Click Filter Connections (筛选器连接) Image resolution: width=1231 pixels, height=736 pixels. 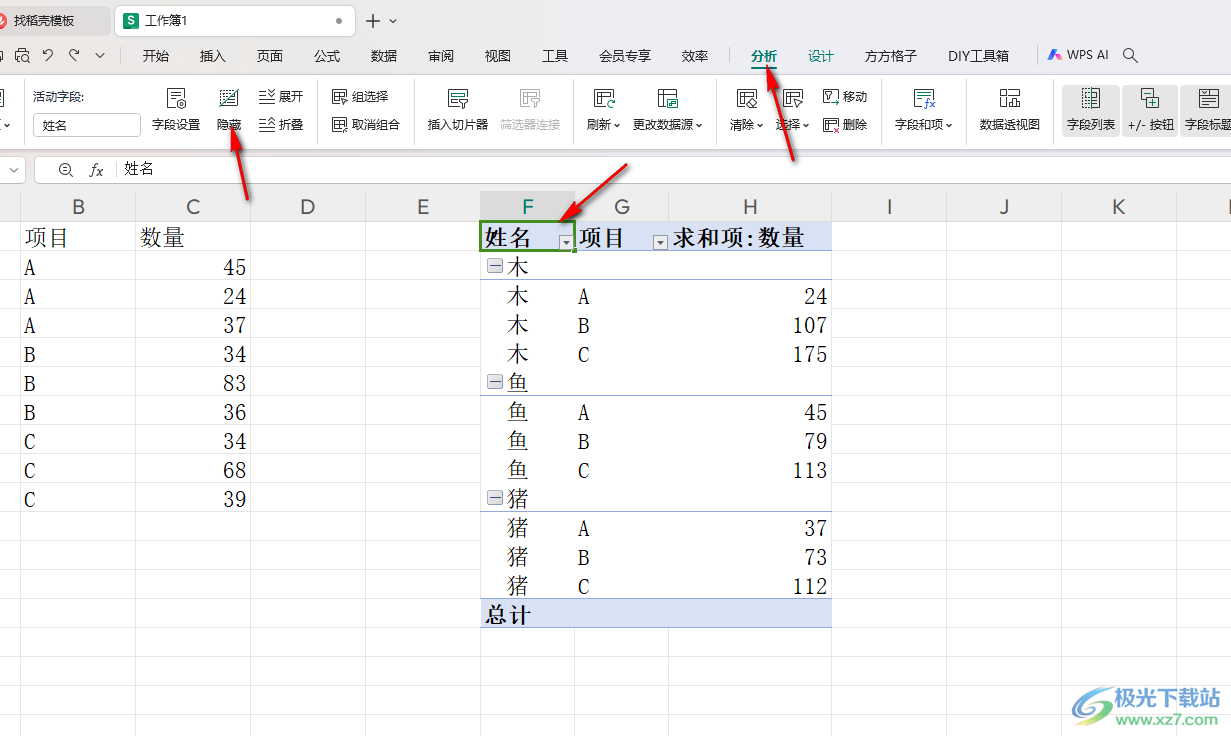530,111
